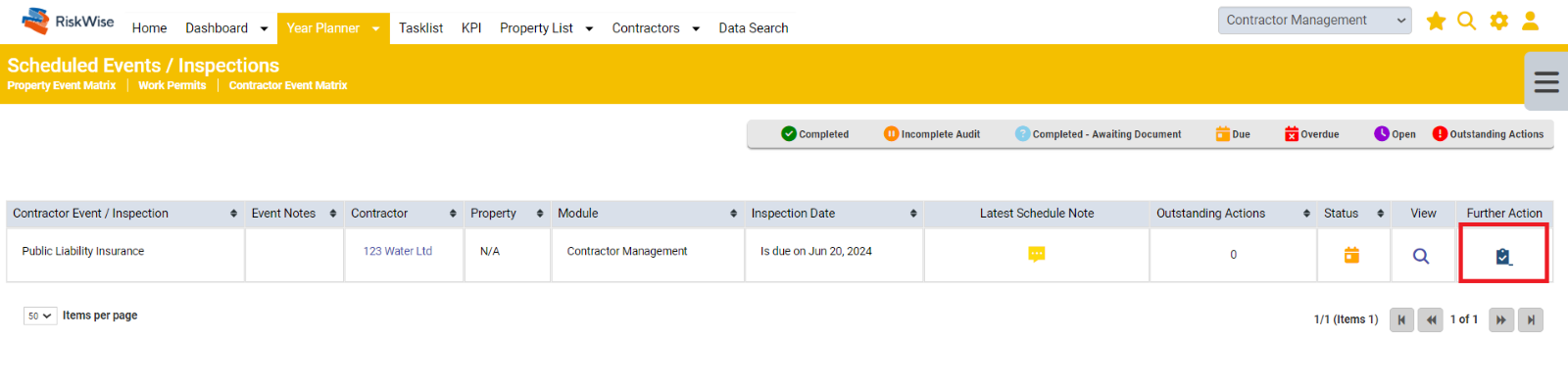Click the Due status calendar icon

(1351, 255)
